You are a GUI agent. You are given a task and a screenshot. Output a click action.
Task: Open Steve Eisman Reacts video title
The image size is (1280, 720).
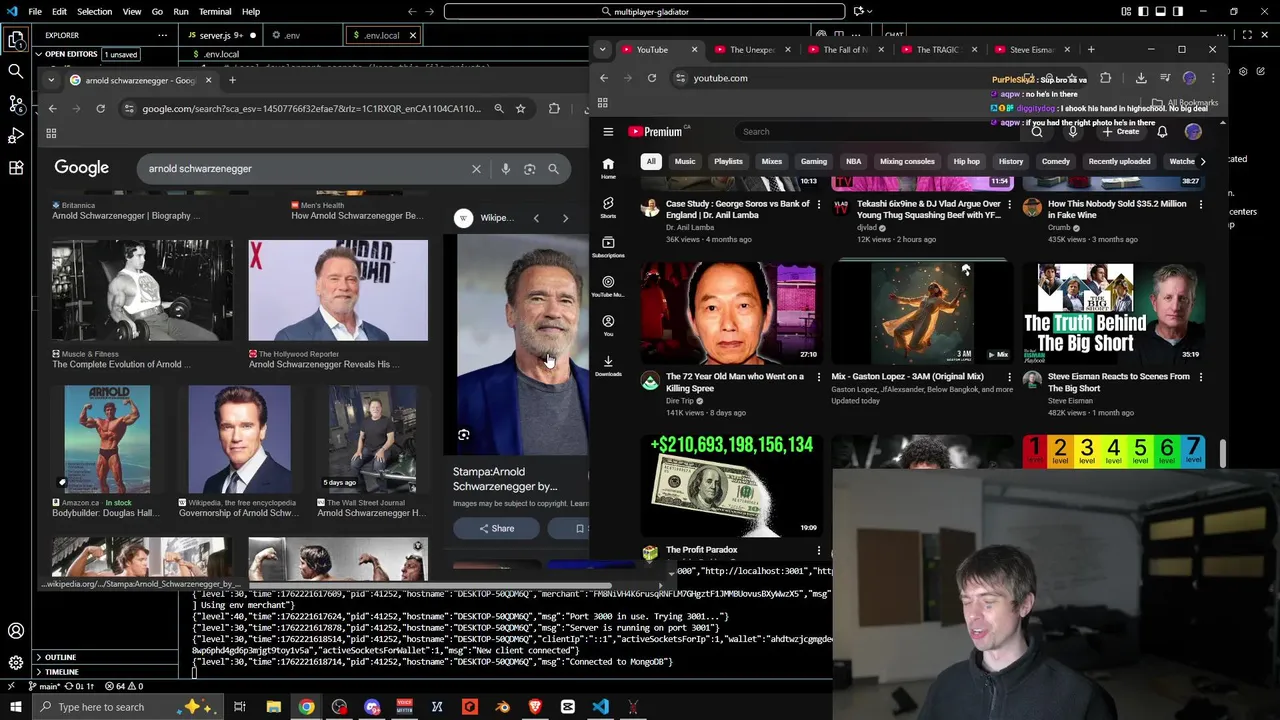[x=1119, y=382]
